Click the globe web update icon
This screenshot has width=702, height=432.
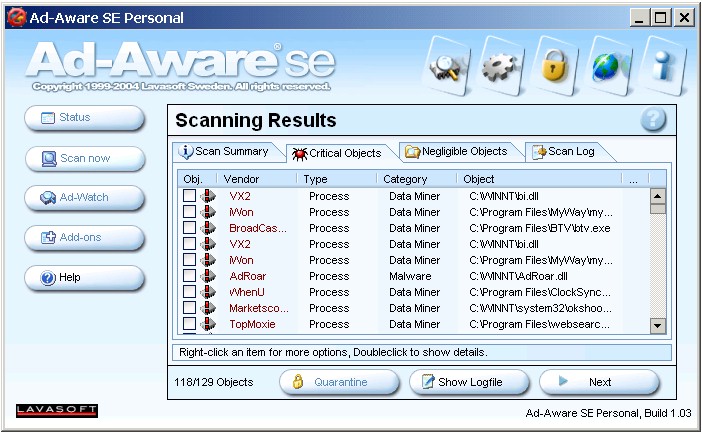coord(609,67)
